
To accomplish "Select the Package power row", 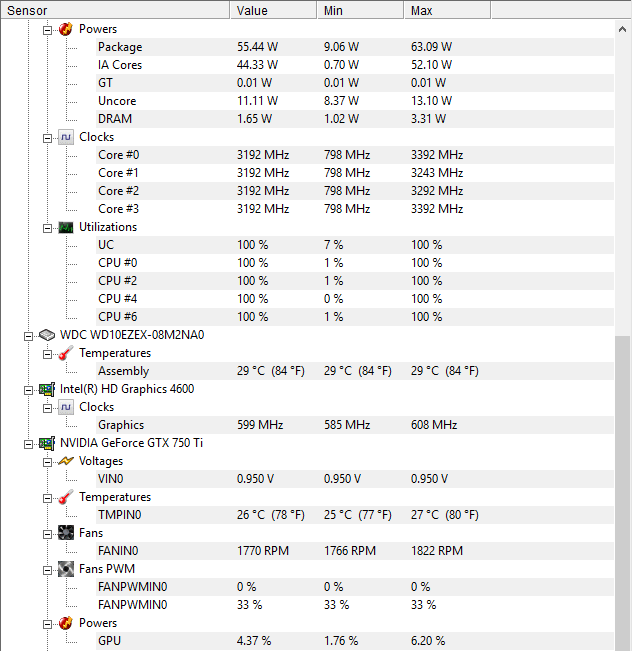I will (120, 47).
